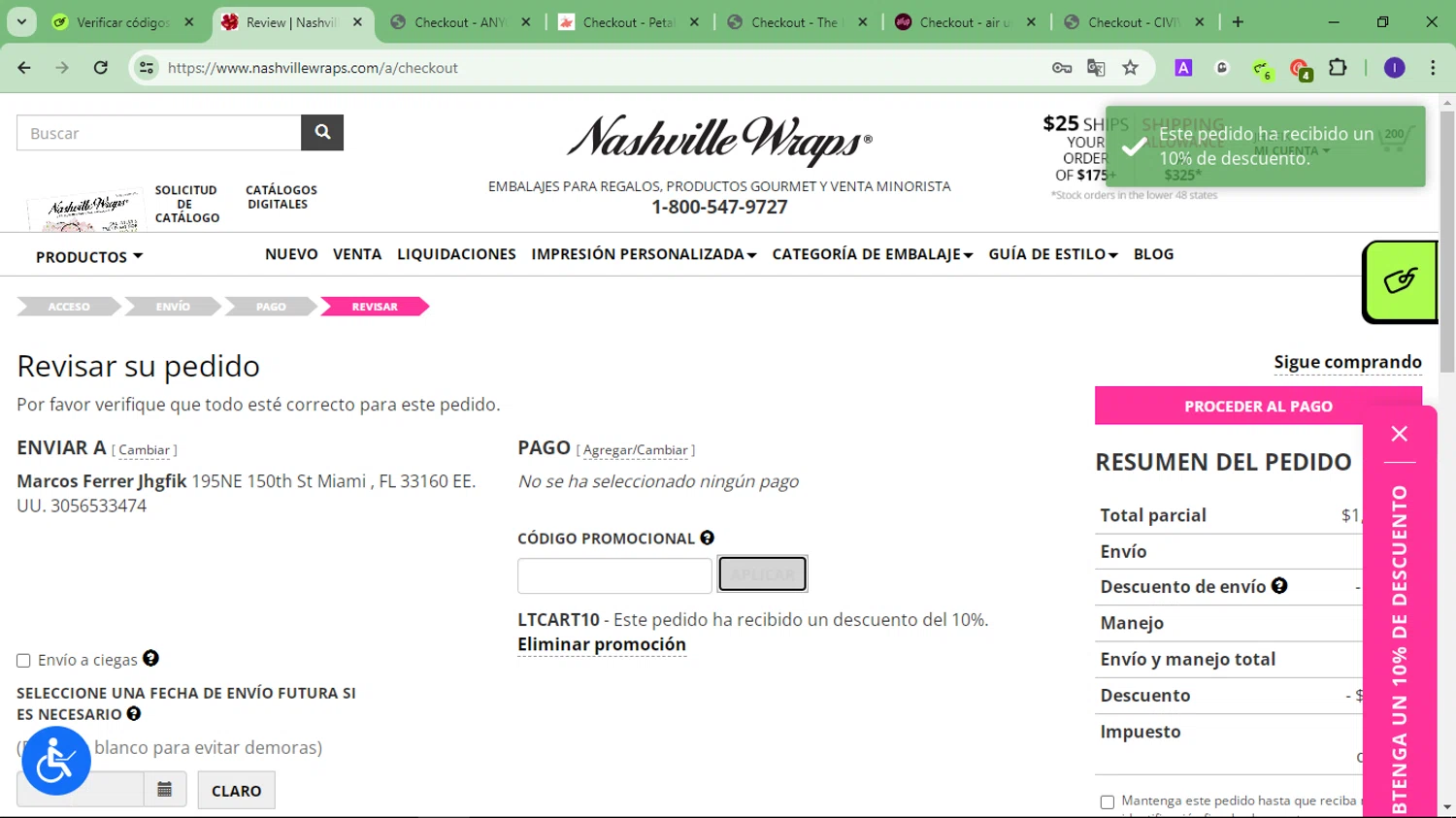Image resolution: width=1456 pixels, height=818 pixels.
Task: Click the translate page icon
Action: pos(1096,68)
